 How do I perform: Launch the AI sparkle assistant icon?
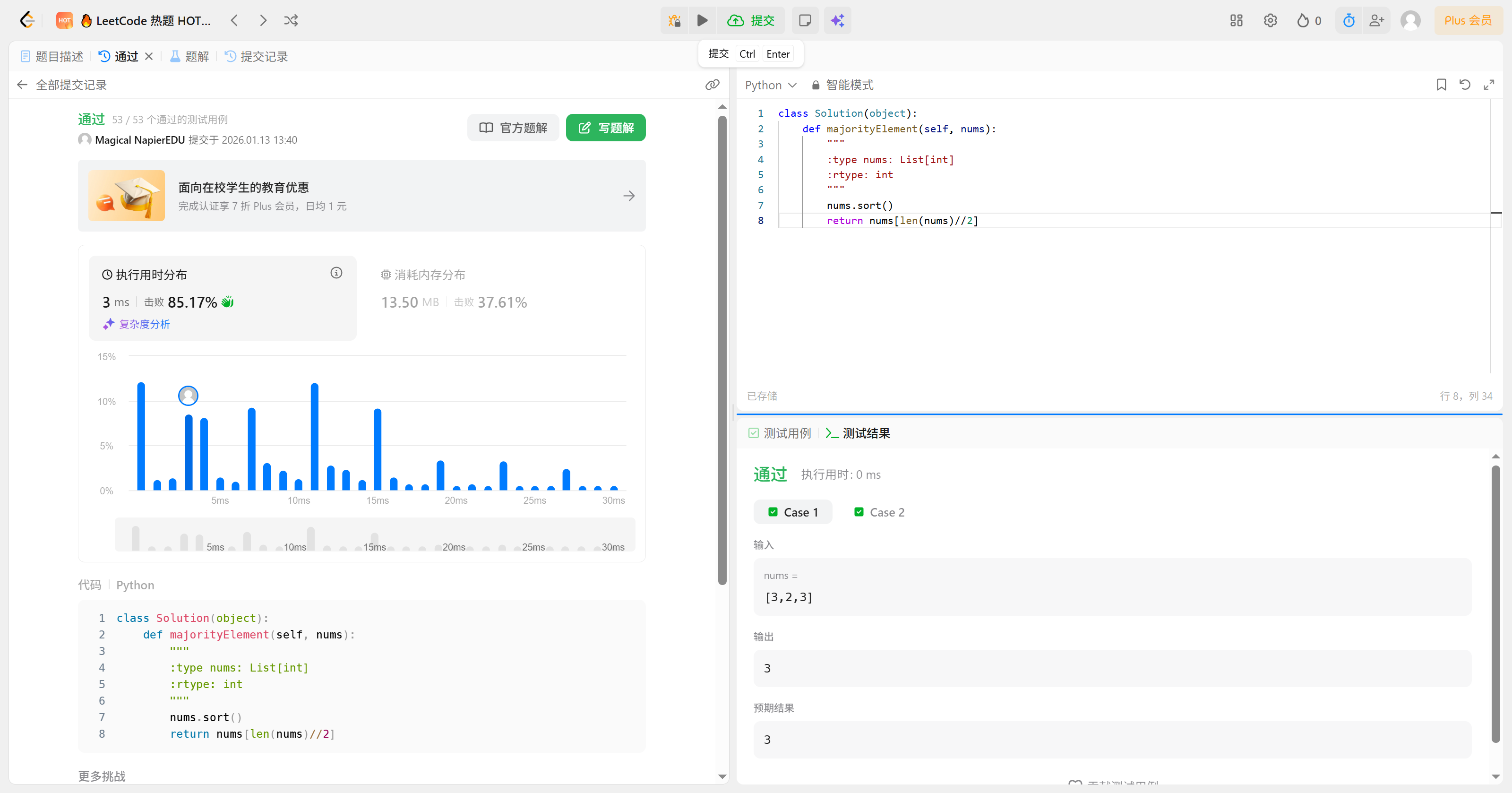point(837,20)
